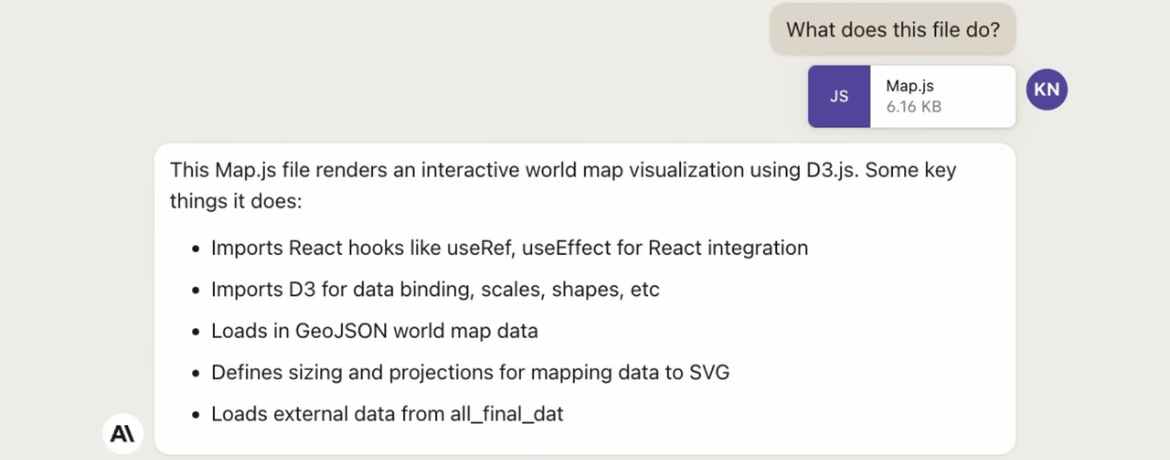1170x460 pixels.
Task: Select the "What does this file do?" message
Action: point(892,30)
